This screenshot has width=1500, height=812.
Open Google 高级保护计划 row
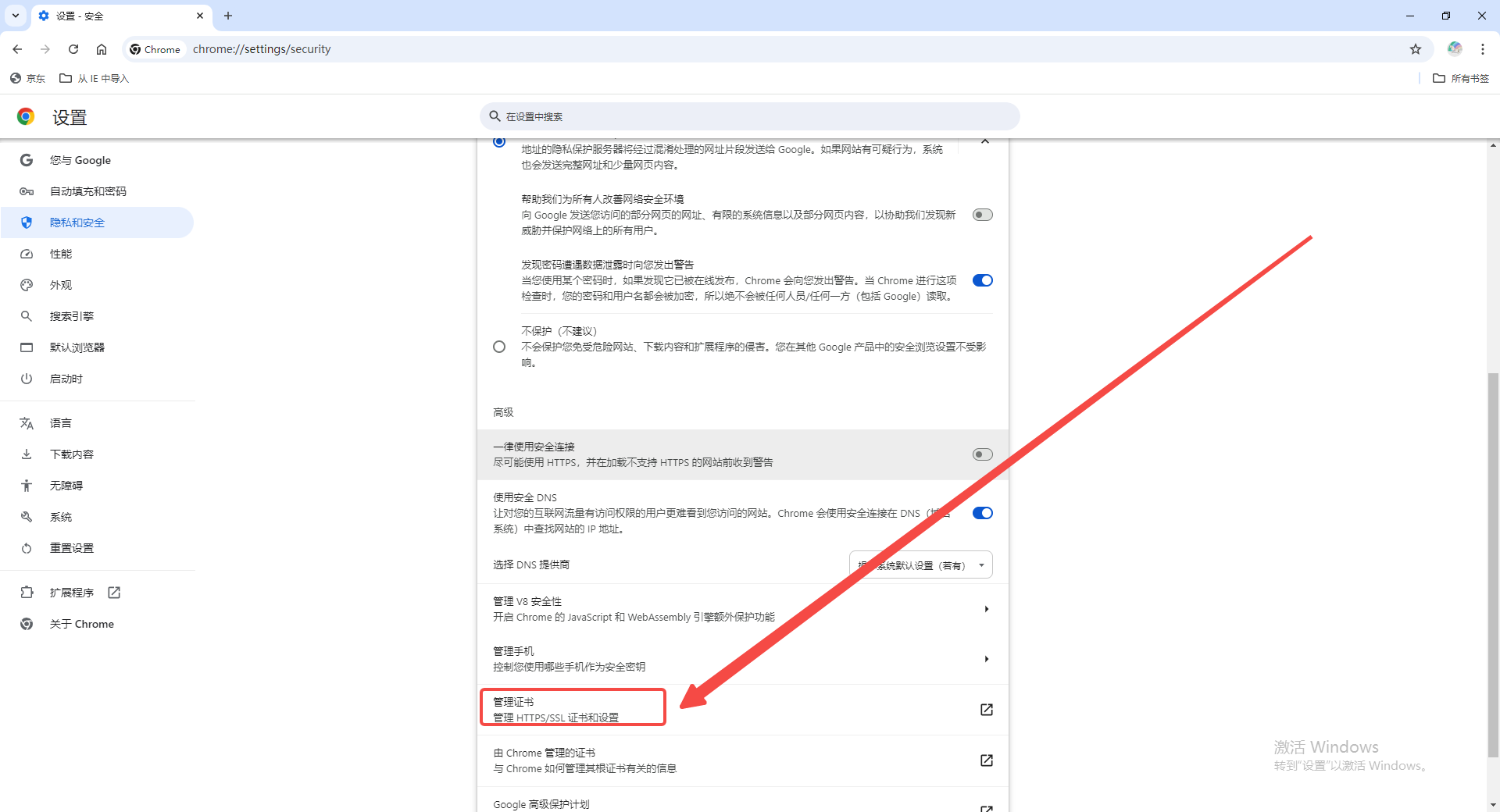[743, 800]
